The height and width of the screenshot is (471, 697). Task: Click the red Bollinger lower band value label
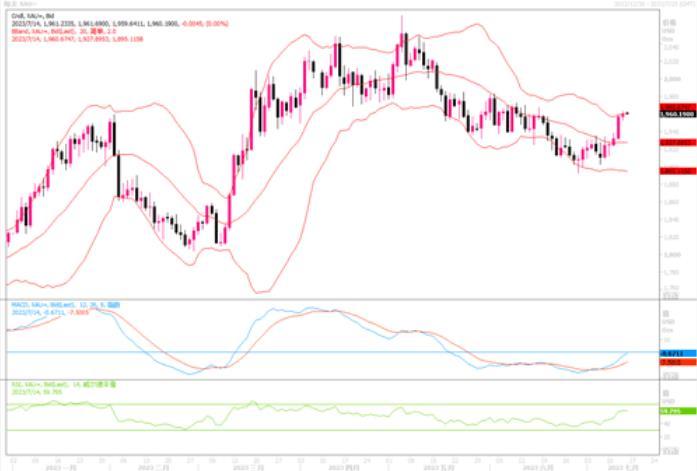click(x=675, y=171)
